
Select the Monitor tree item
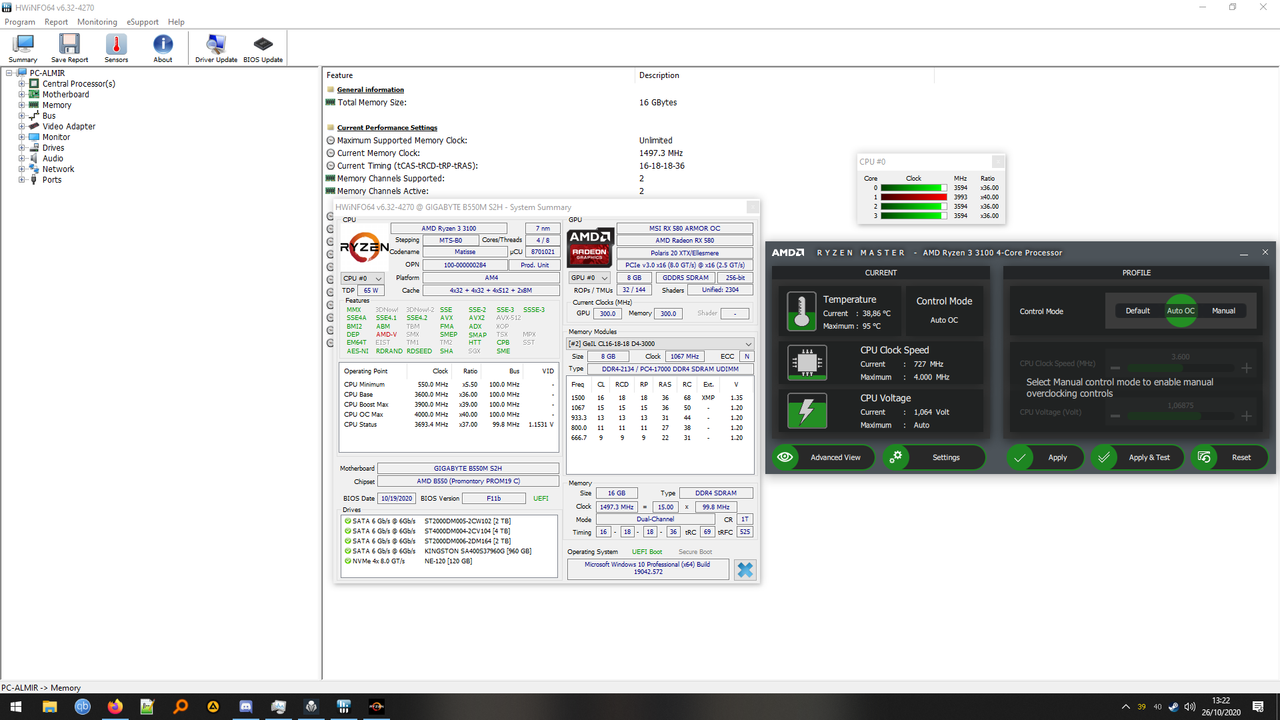click(56, 137)
